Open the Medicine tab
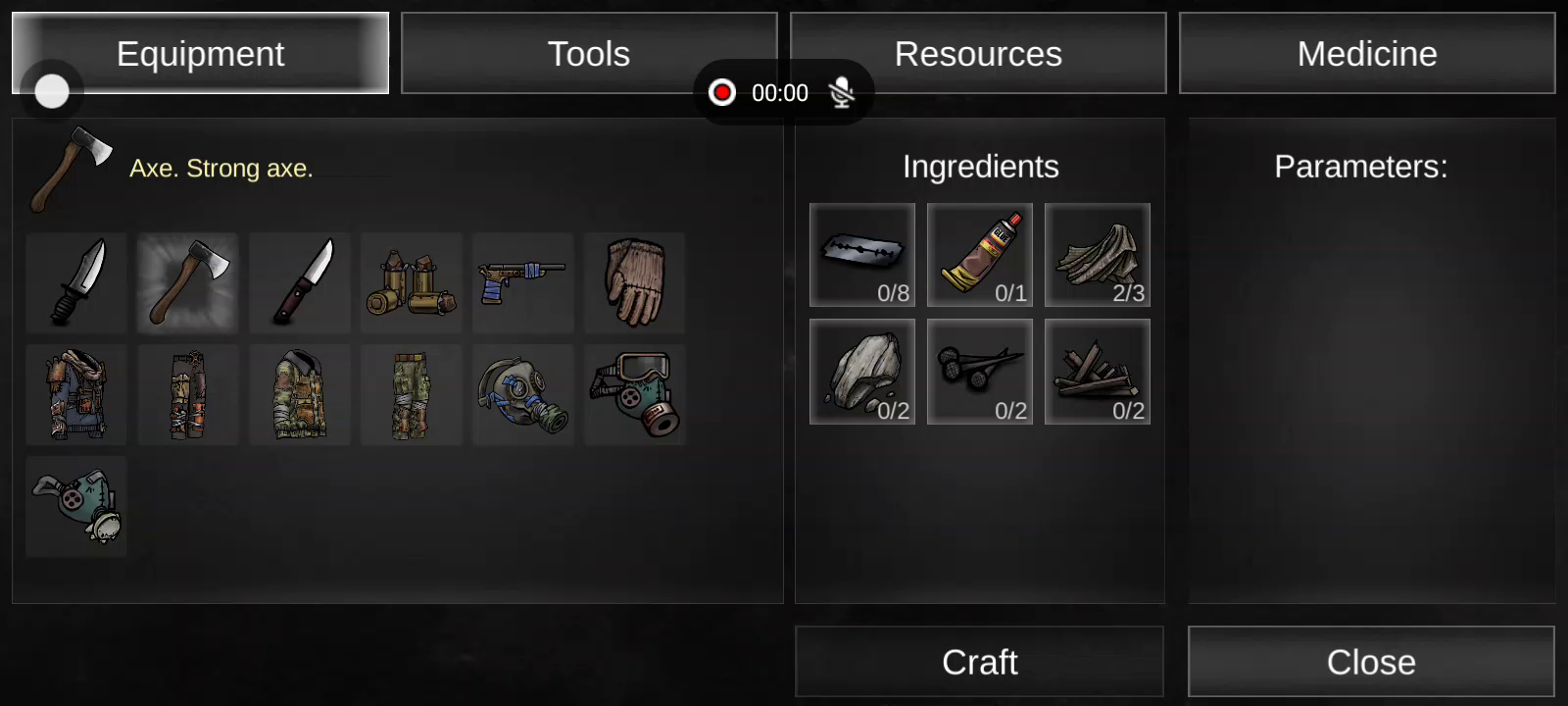The height and width of the screenshot is (706, 1568). [x=1367, y=53]
